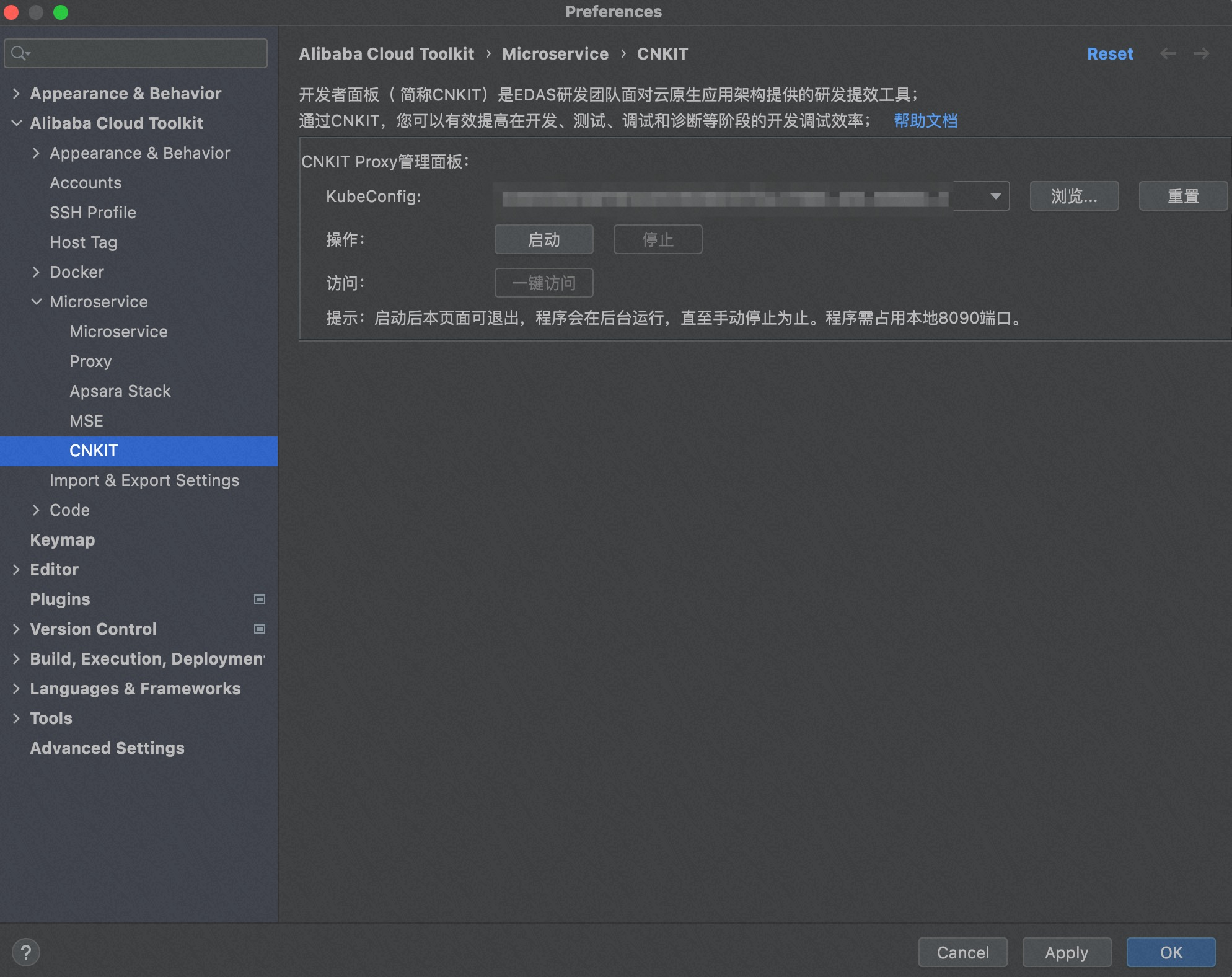This screenshot has height=977, width=1232.
Task: Expand the Version Control section
Action: point(17,629)
